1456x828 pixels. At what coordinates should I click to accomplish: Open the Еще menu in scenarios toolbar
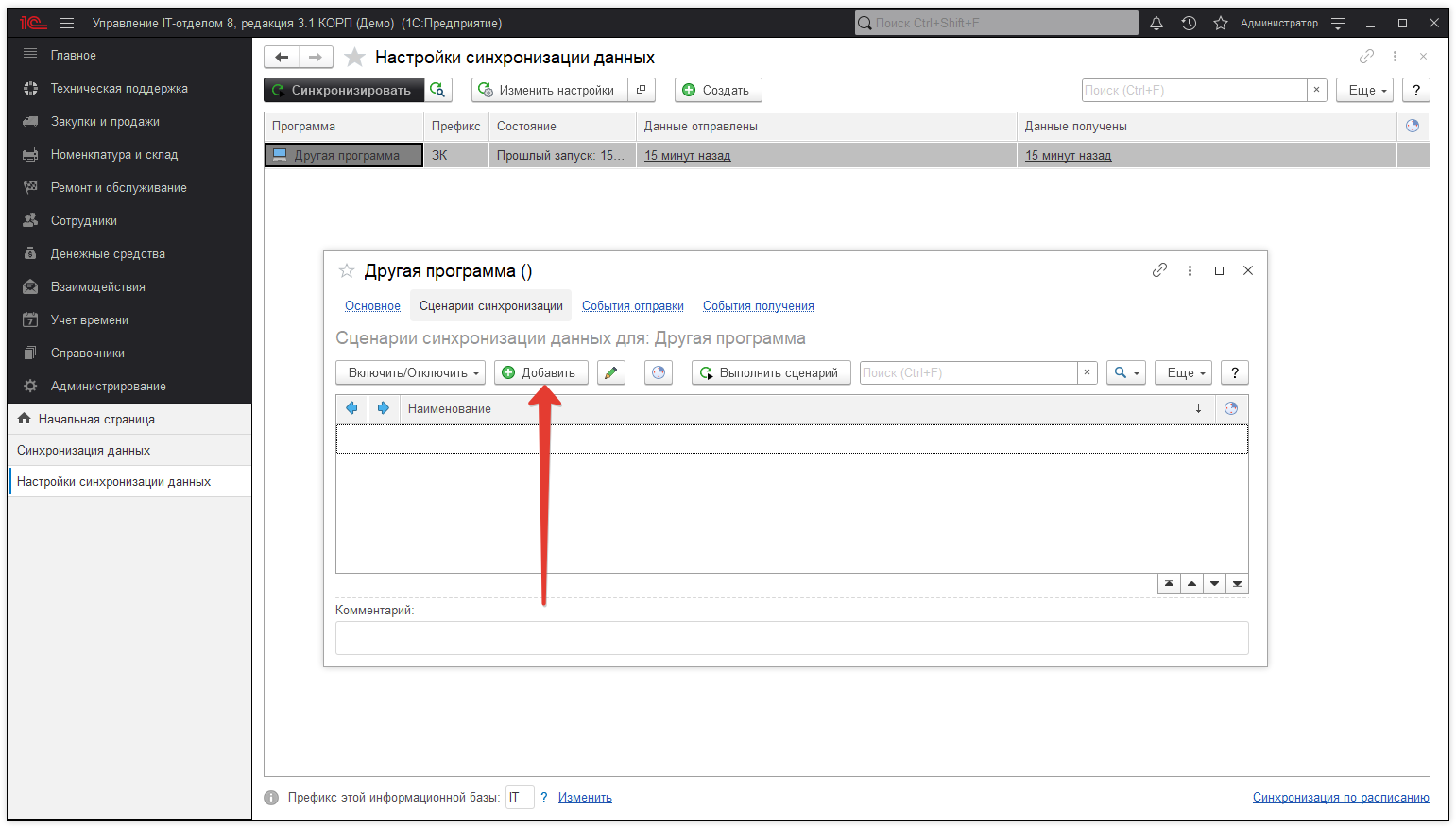pos(1183,372)
